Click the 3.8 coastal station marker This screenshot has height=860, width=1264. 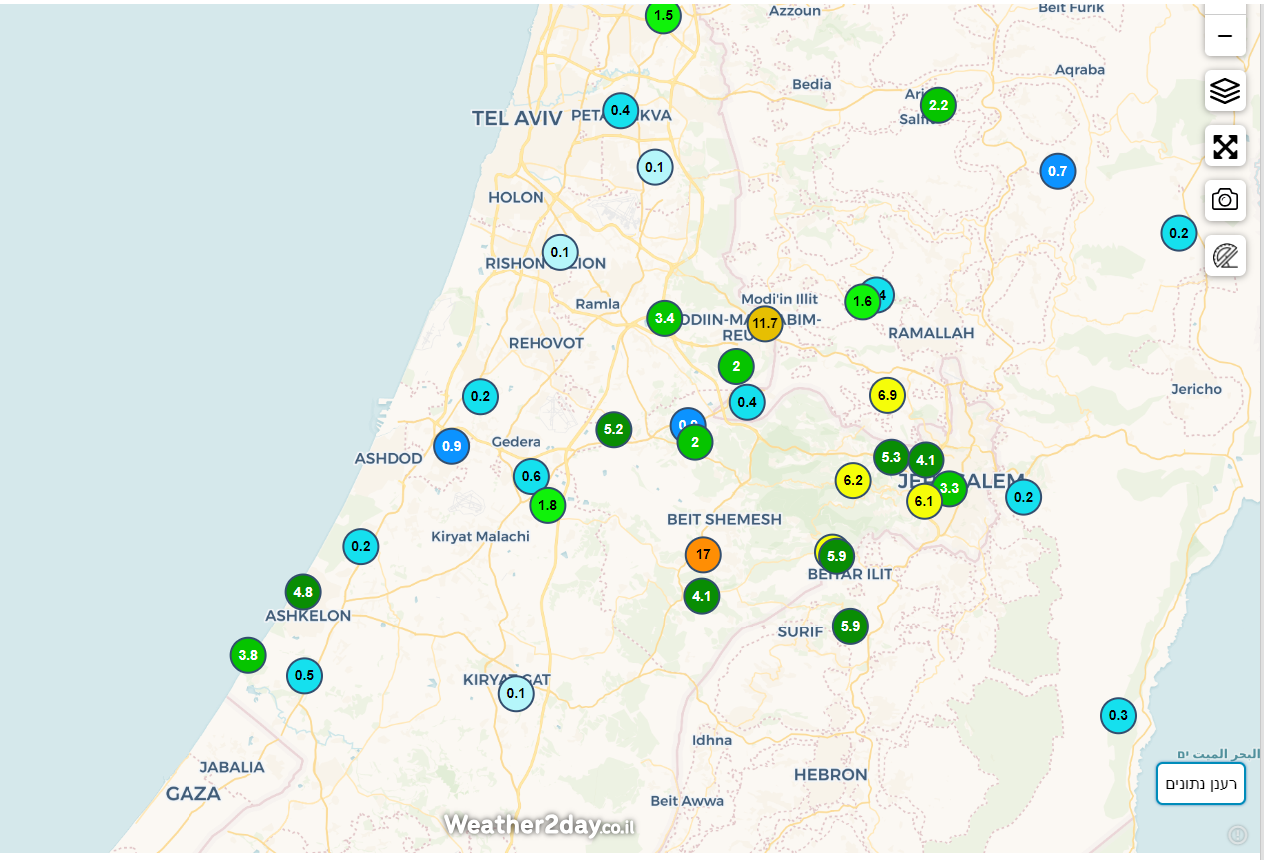[248, 656]
